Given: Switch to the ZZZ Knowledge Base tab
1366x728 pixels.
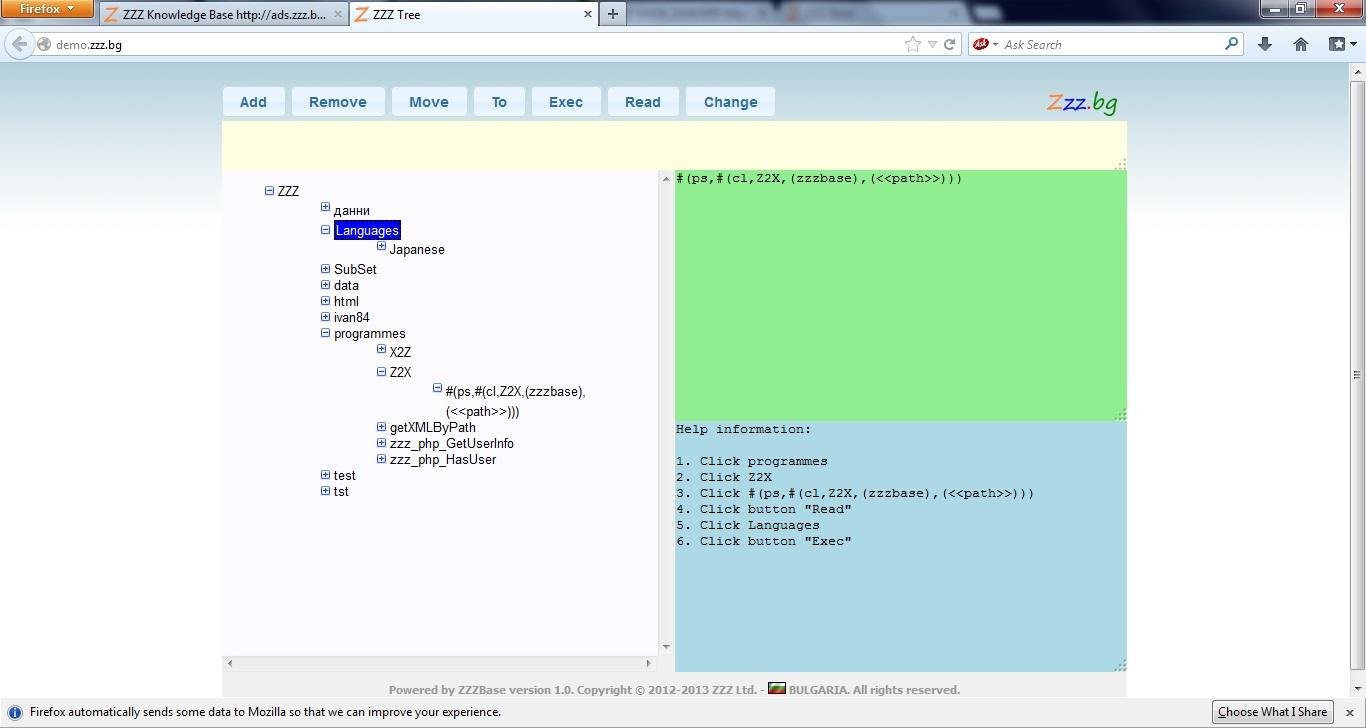Looking at the screenshot, I should pyautogui.click(x=220, y=14).
